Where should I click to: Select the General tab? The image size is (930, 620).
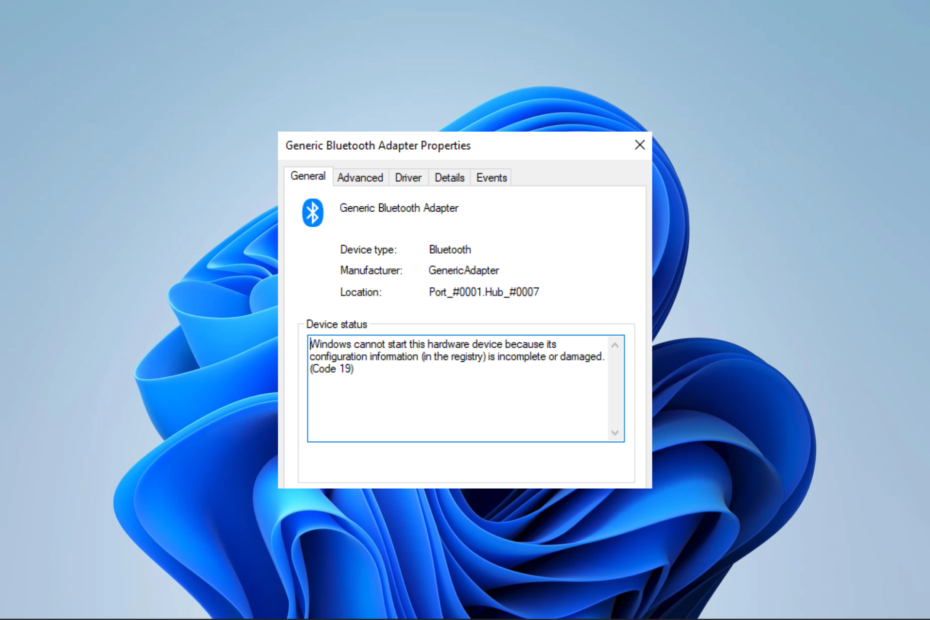coord(307,176)
